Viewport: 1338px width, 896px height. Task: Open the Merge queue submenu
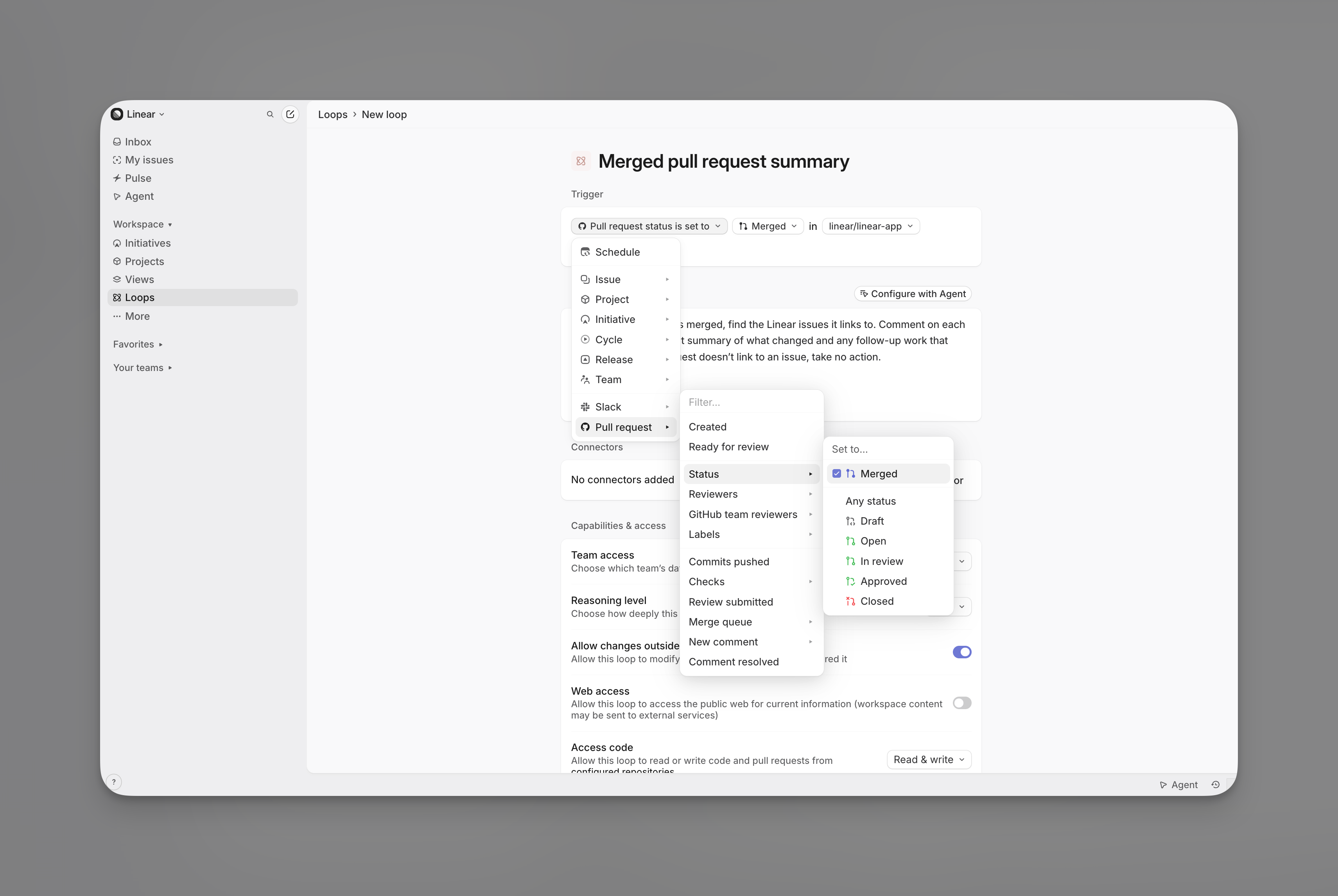coord(751,622)
